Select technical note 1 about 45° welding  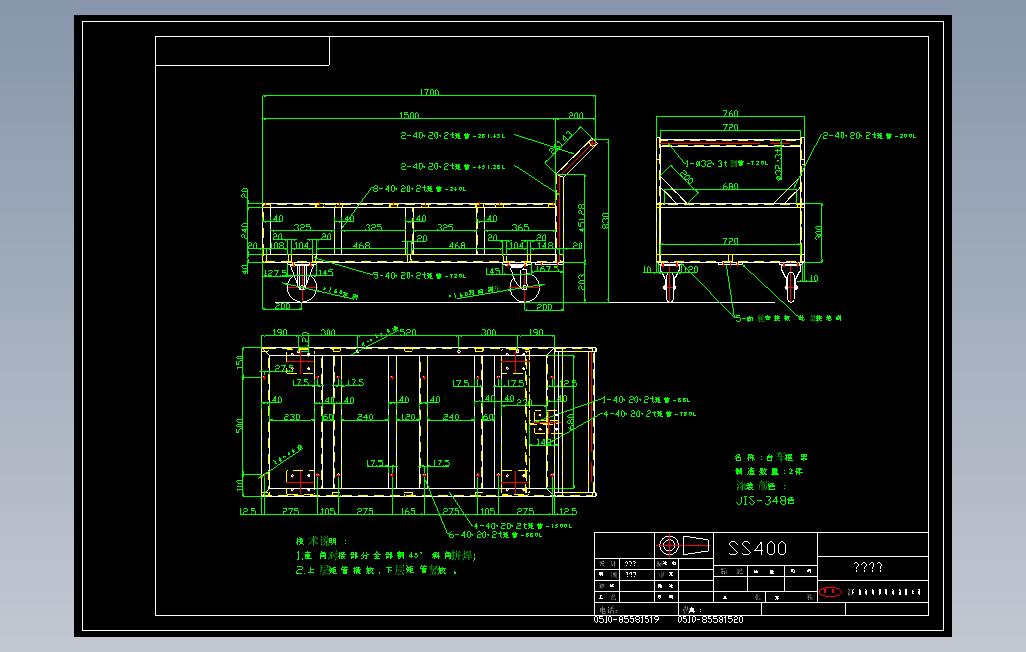point(386,556)
